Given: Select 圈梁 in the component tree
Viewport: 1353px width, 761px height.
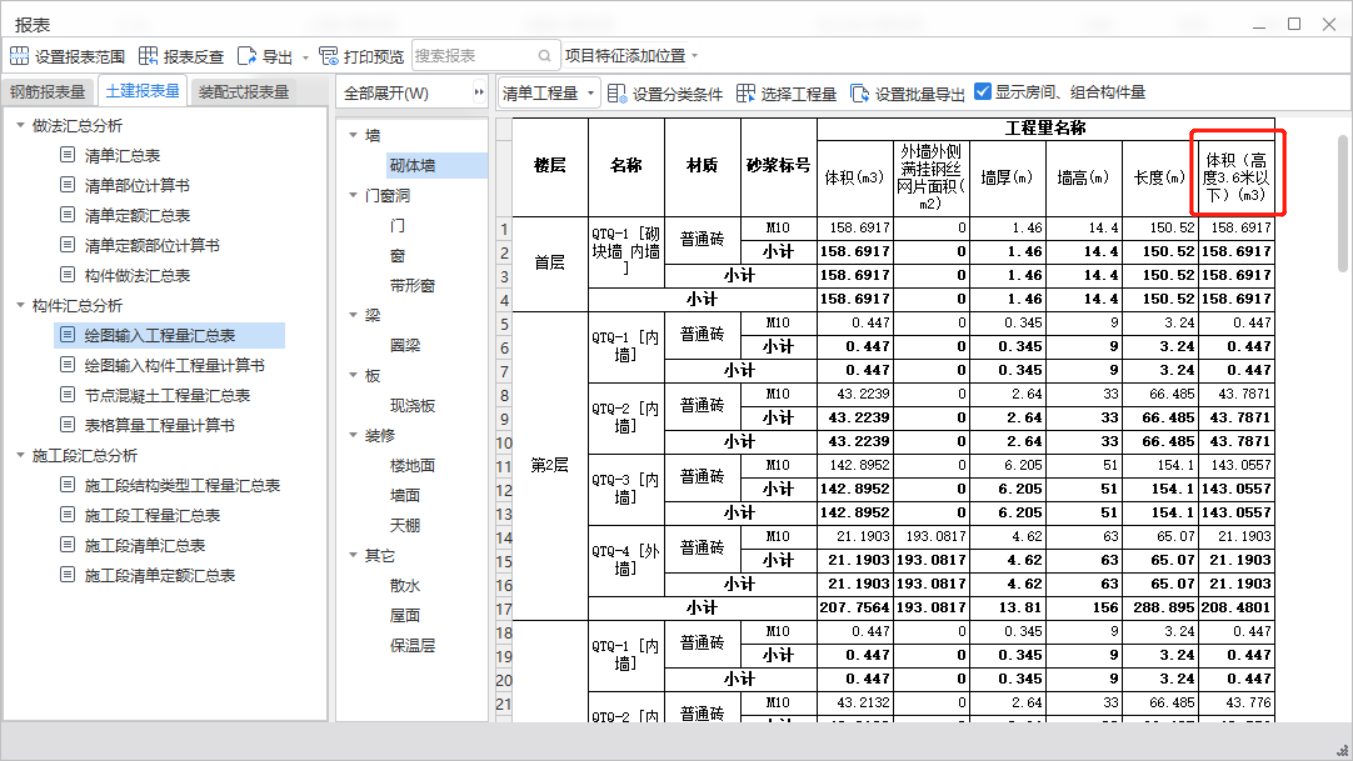Looking at the screenshot, I should point(405,345).
